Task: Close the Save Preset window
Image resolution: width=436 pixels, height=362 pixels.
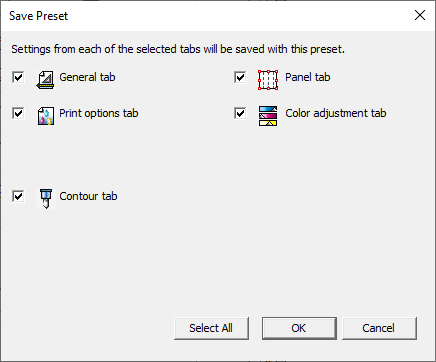Action: point(420,15)
